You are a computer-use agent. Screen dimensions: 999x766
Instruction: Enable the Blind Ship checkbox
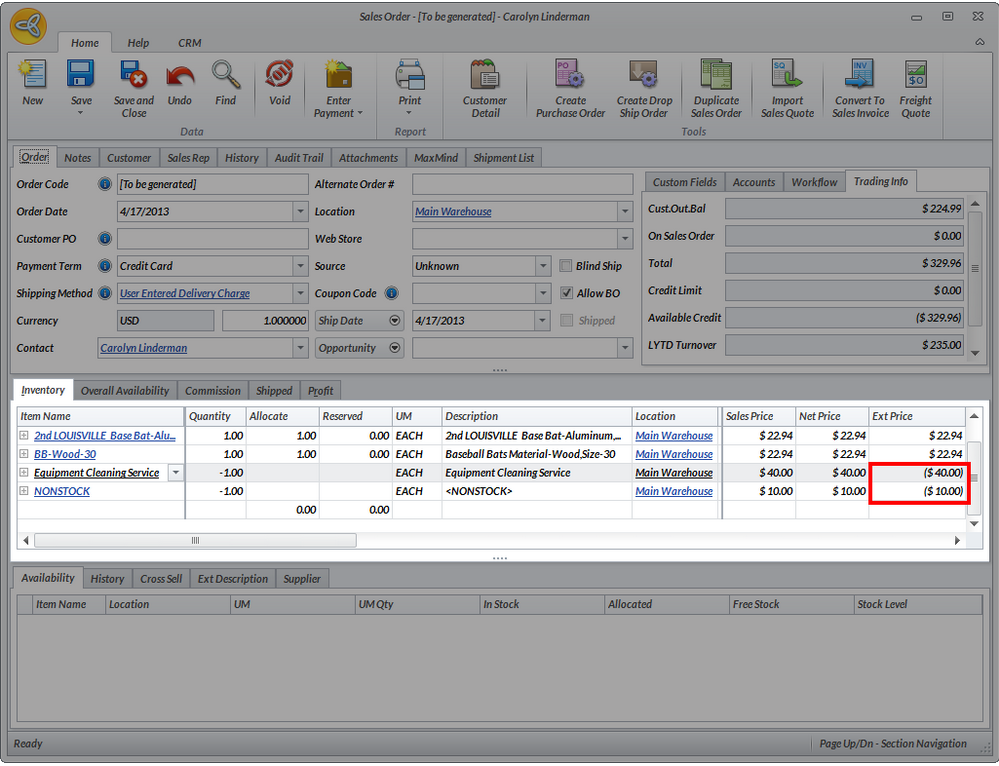click(566, 266)
